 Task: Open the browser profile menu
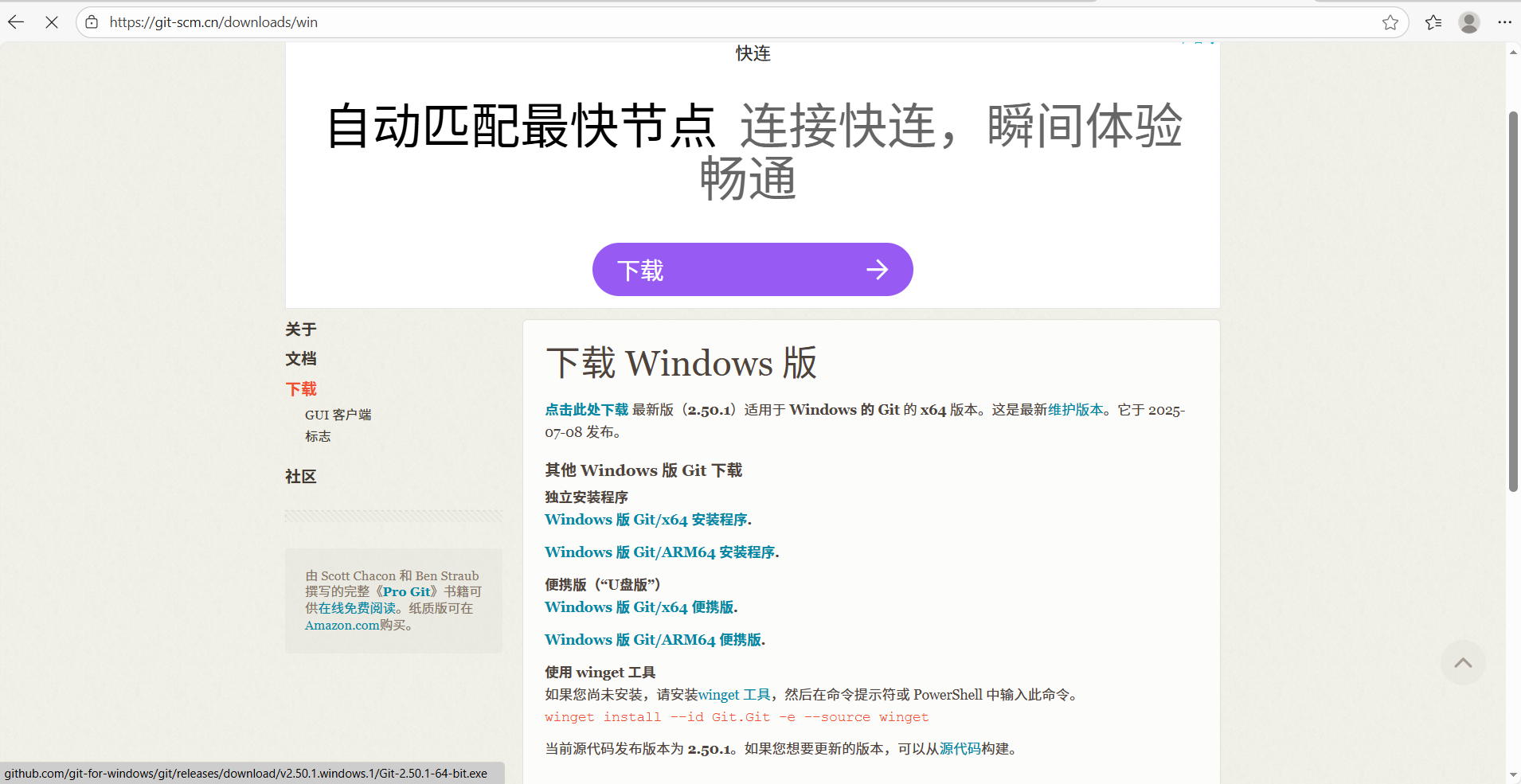tap(1469, 22)
